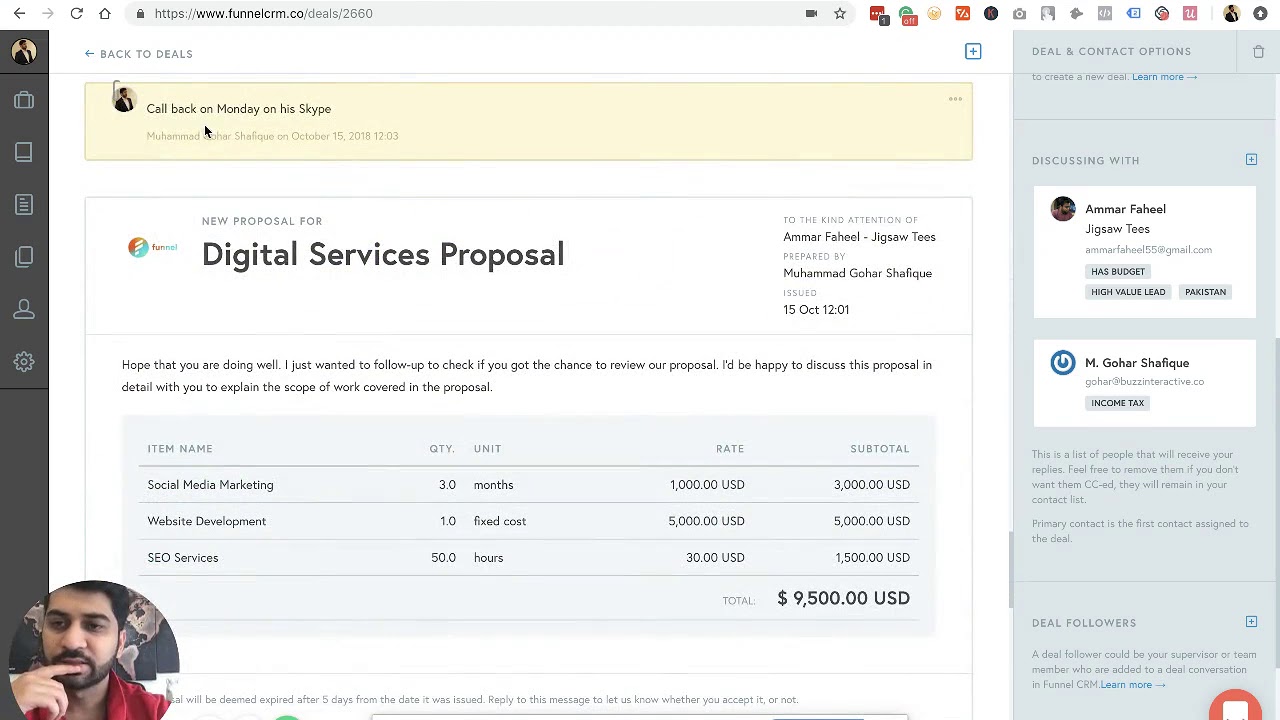Open contacts person icon in sidebar
1280x720 pixels.
pos(24,309)
